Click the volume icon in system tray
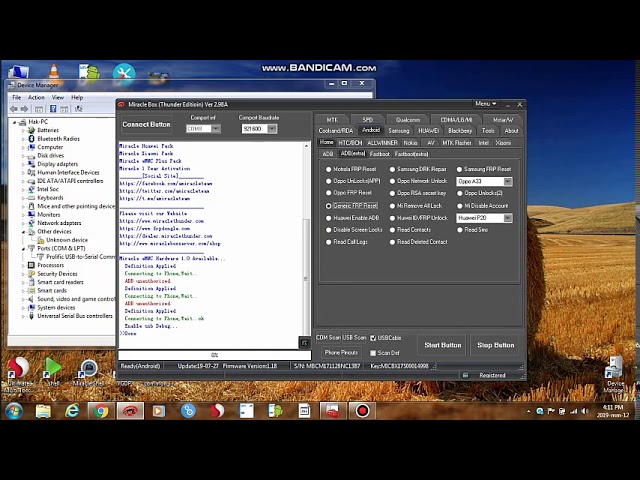This screenshot has height=480, width=640. 585,411
